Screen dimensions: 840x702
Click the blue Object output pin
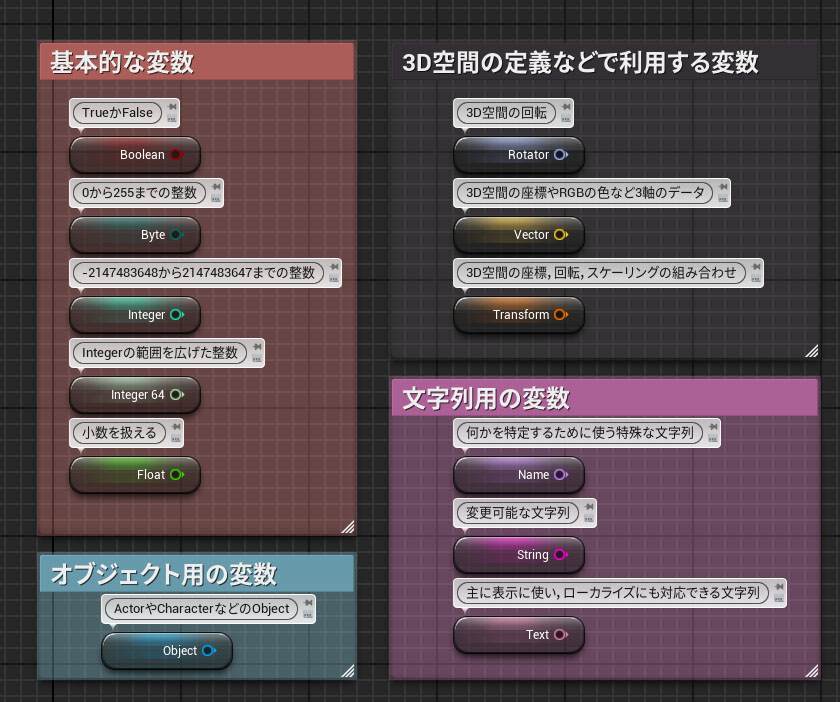(208, 651)
